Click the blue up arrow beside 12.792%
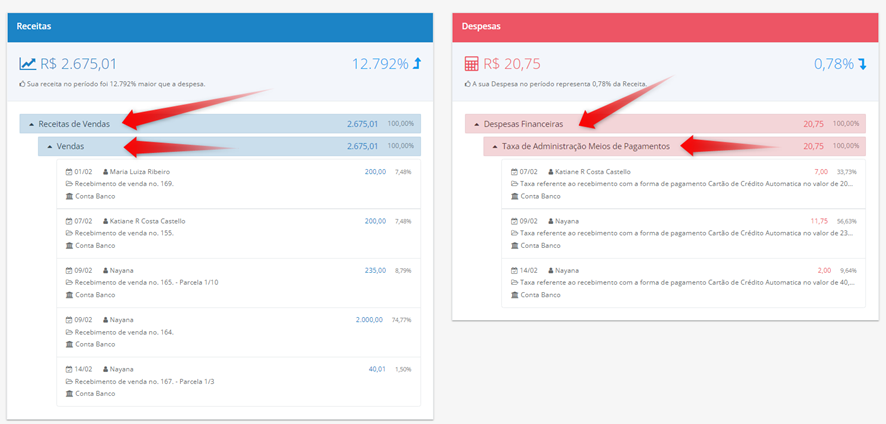The image size is (886, 424). coord(417,64)
